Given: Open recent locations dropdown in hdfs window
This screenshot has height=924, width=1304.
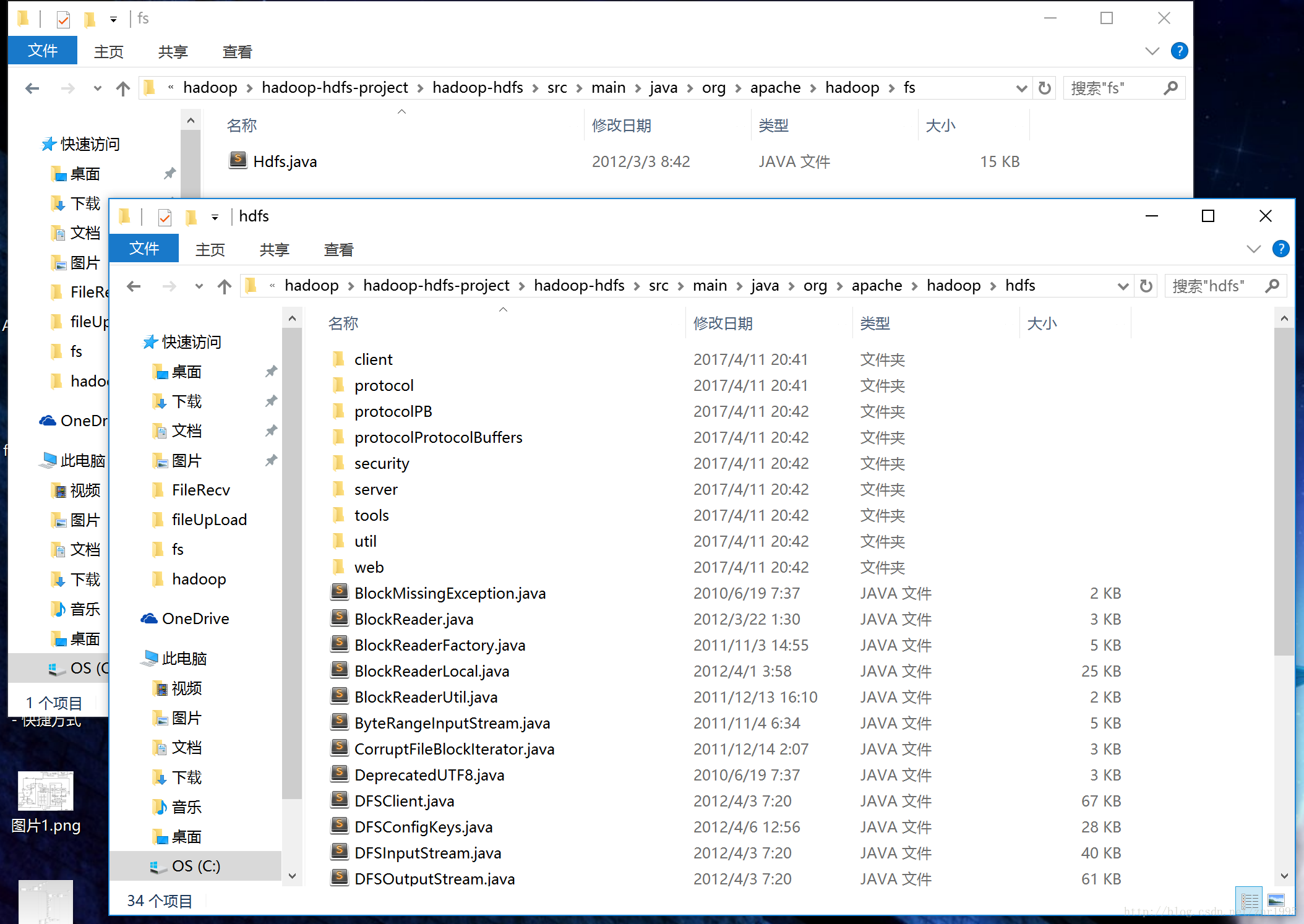Looking at the screenshot, I should tap(199, 286).
